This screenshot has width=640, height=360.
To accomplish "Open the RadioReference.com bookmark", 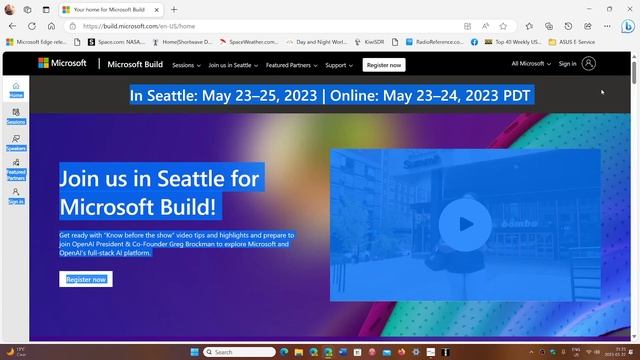I will (x=435, y=42).
